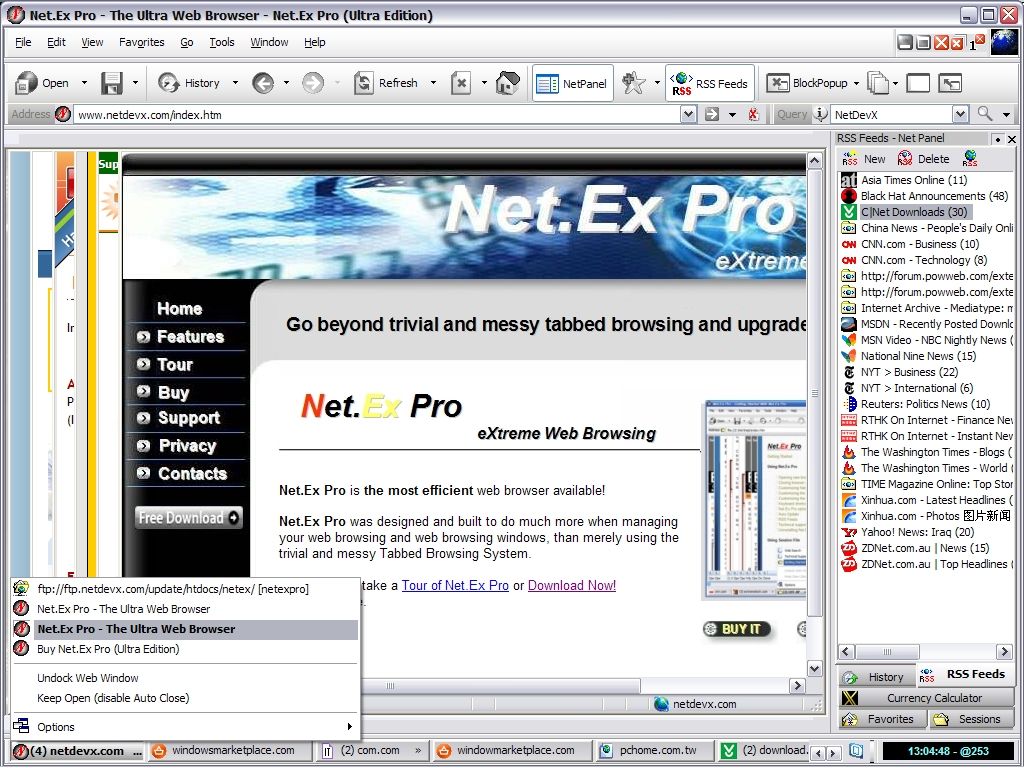Click the cascade windows copy icon
The width and height of the screenshot is (1024, 768).
(x=878, y=83)
